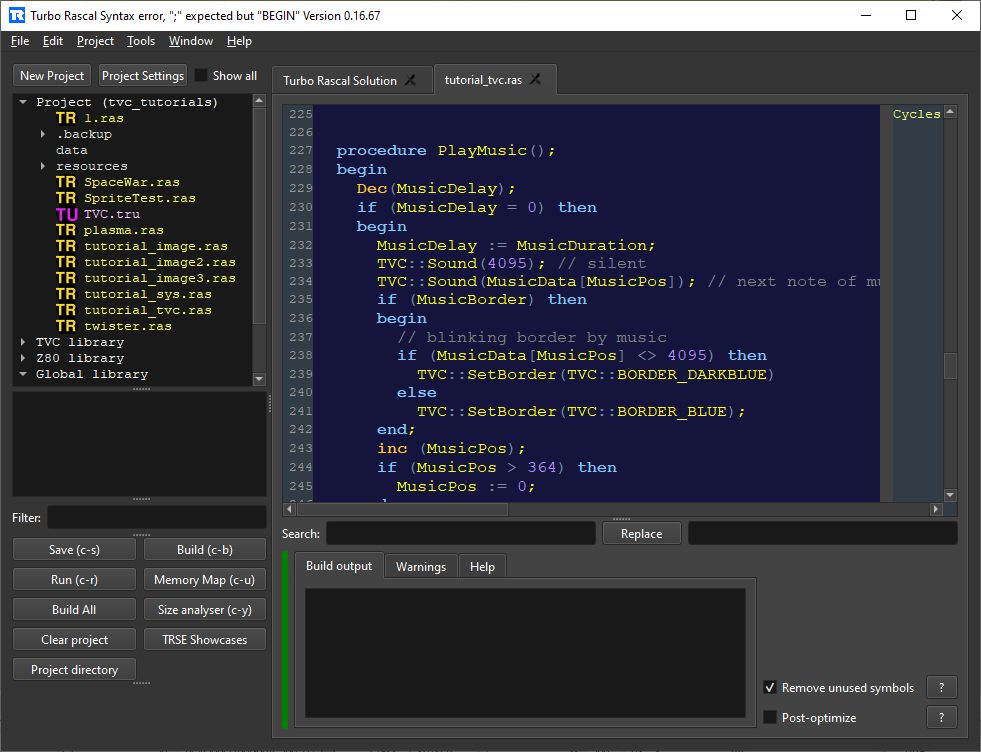The width and height of the screenshot is (981, 752).
Task: Switch to the Warnings tab
Action: [420, 567]
